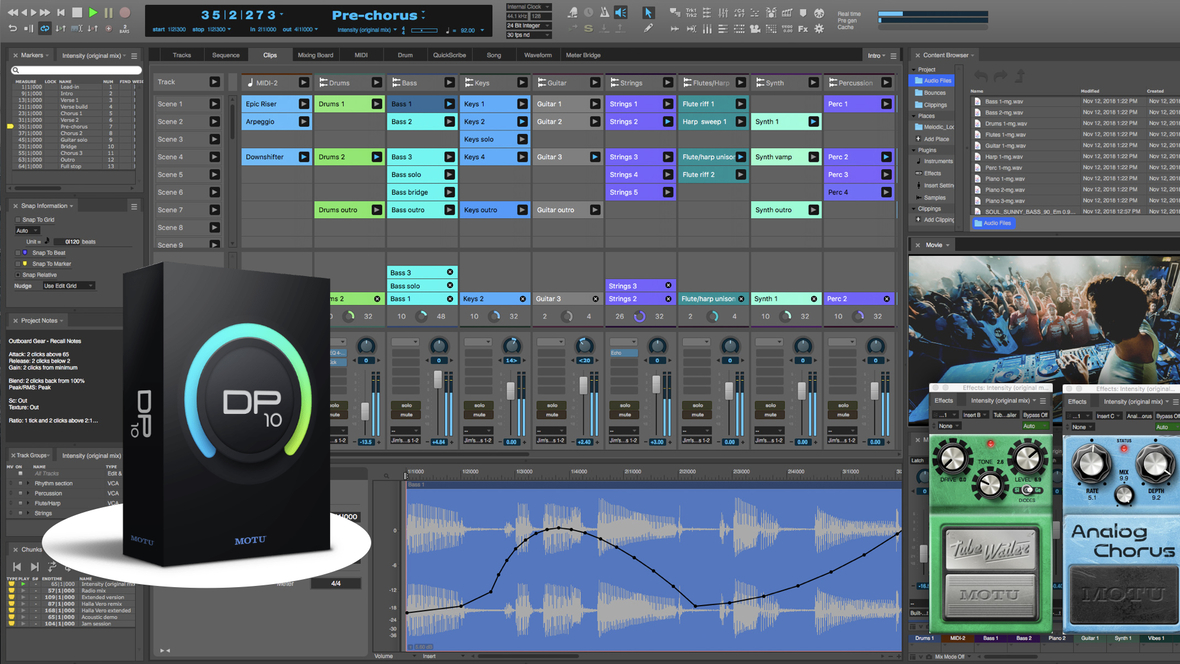Start playback with the green Play button
The width and height of the screenshot is (1180, 664).
pyautogui.click(x=93, y=13)
